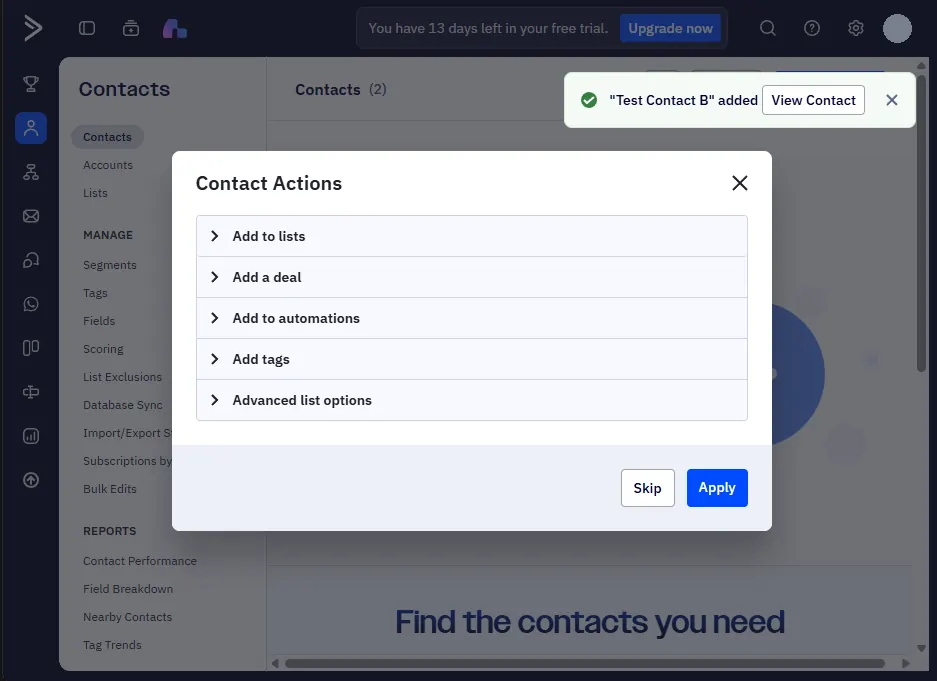Screen dimensions: 937x681
Task: Click the scrollbar down arrow
Action: coord(921,648)
